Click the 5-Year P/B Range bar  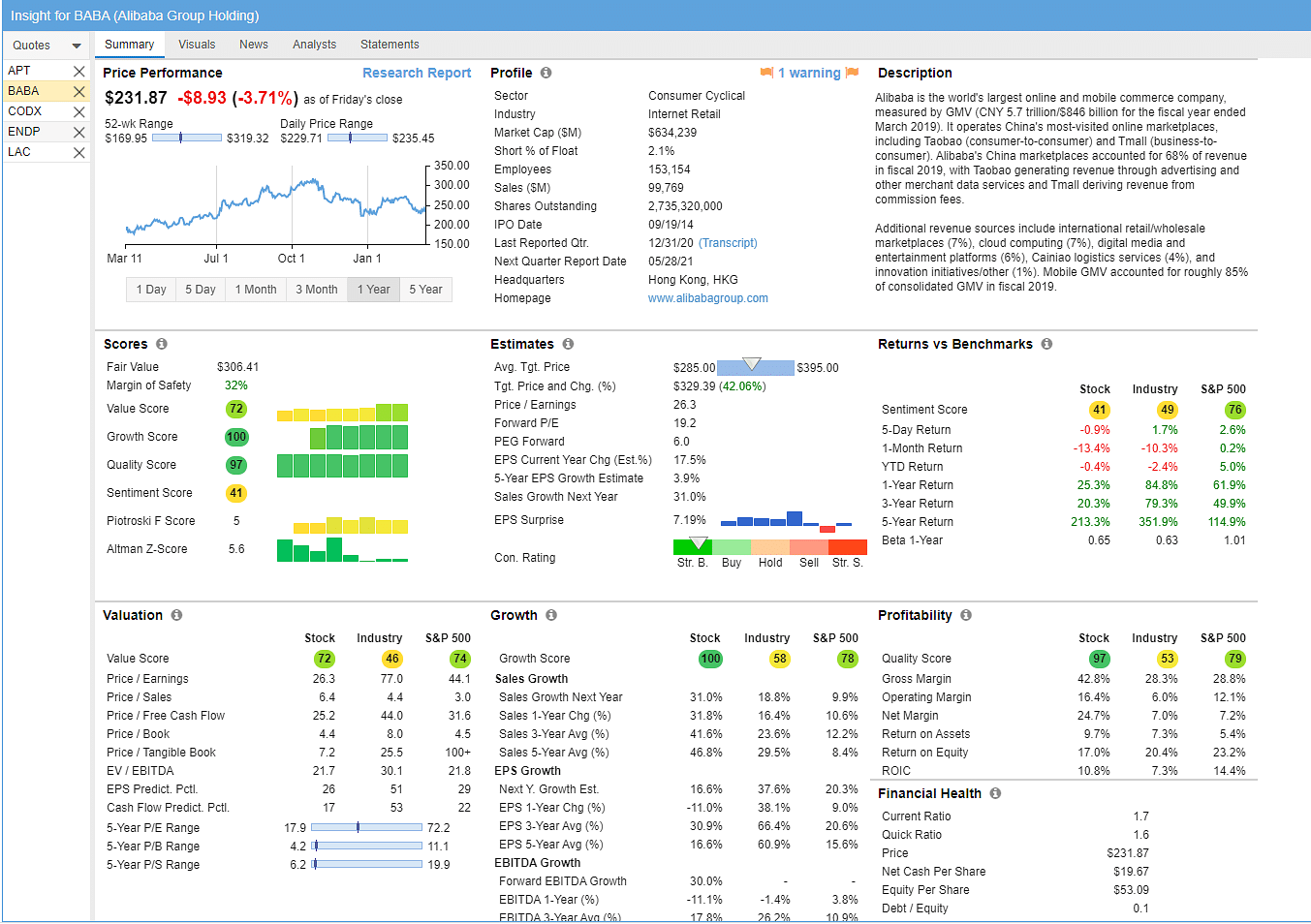pos(367,846)
